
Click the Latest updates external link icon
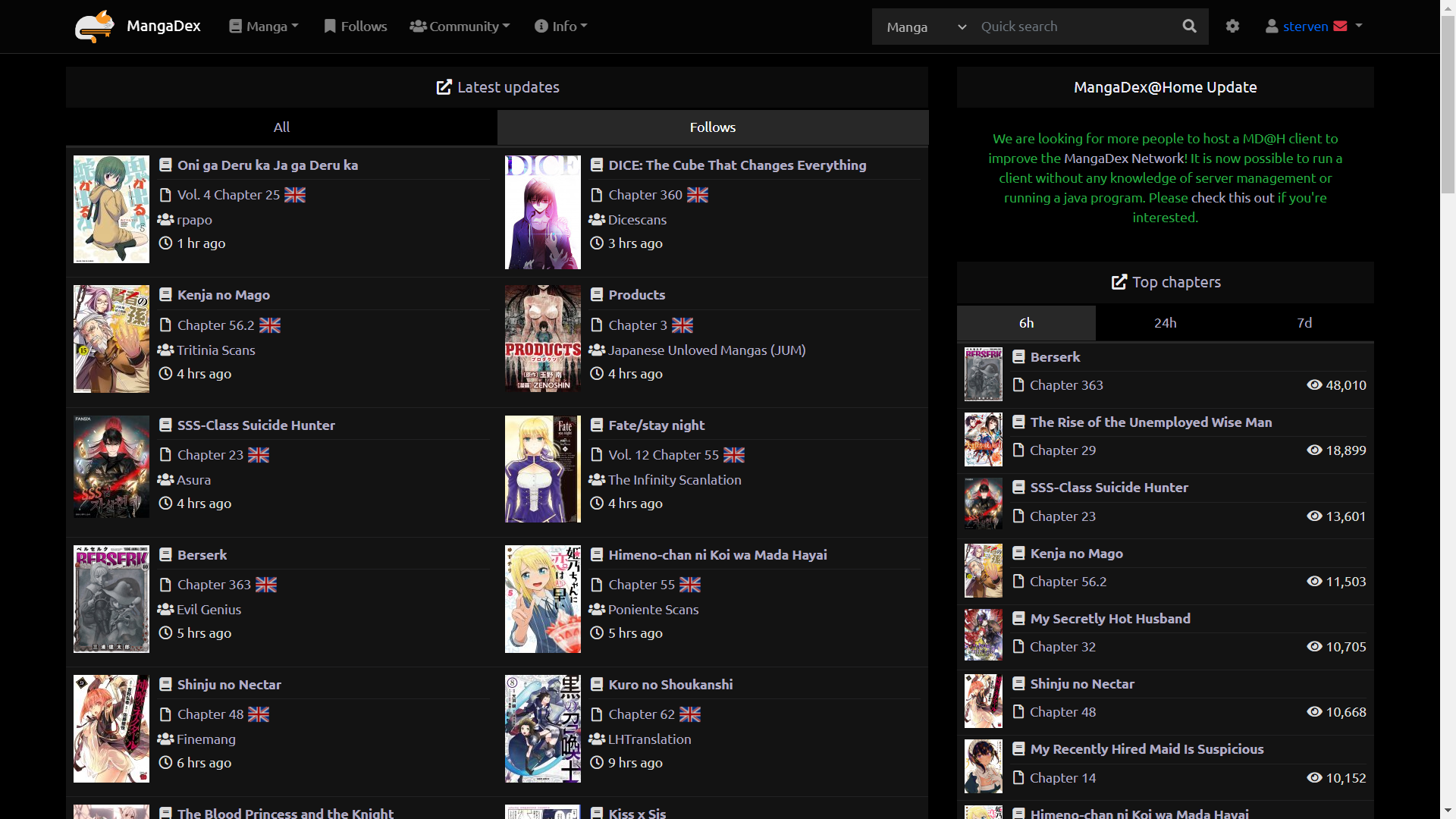[x=444, y=87]
